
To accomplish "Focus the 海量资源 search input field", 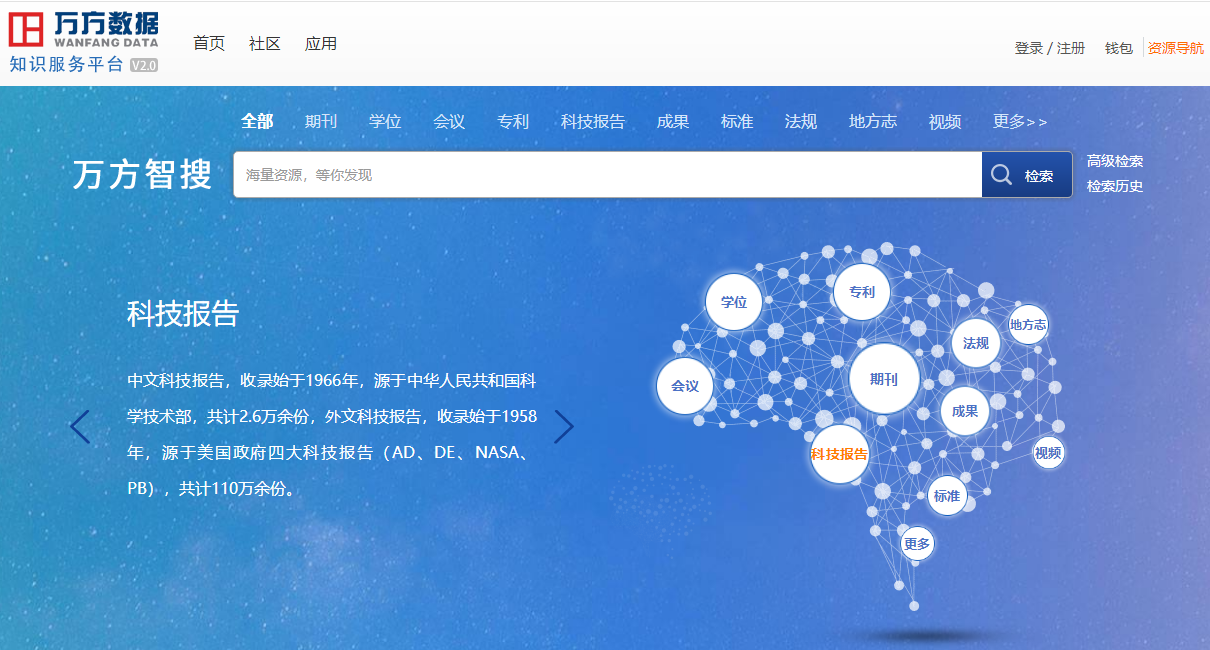I will (608, 175).
